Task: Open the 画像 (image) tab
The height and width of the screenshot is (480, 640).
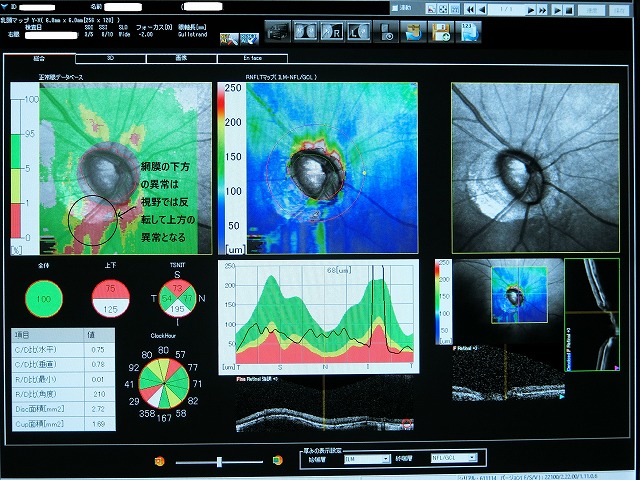Action: click(x=181, y=59)
